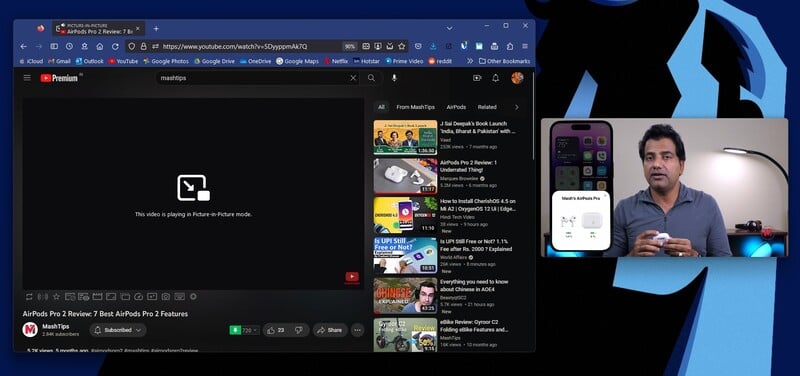Open the Prime Video bookmark
The width and height of the screenshot is (800, 376).
pos(405,61)
